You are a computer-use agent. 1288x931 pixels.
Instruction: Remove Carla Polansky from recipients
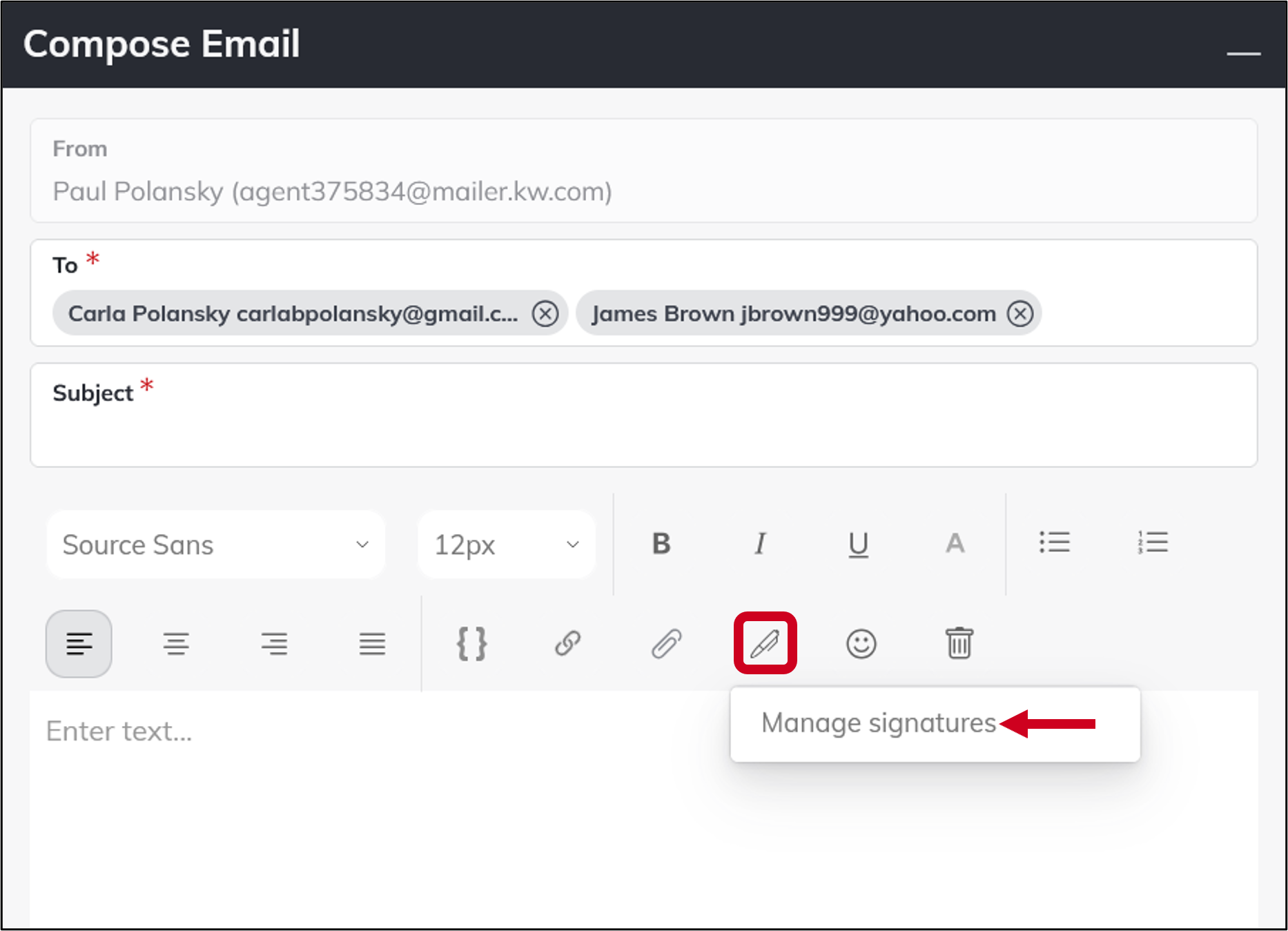click(546, 313)
